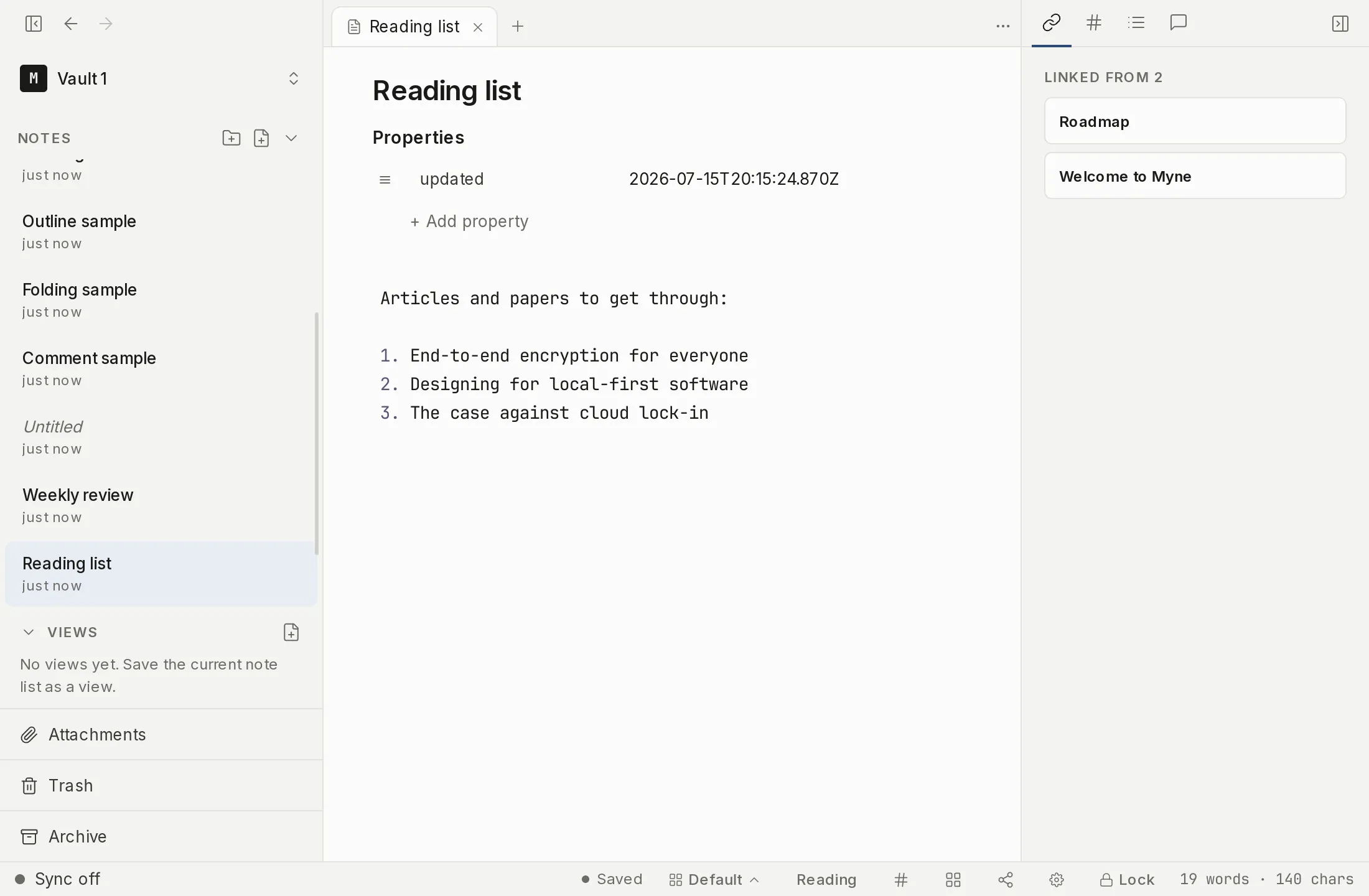Add a new property

(x=469, y=222)
